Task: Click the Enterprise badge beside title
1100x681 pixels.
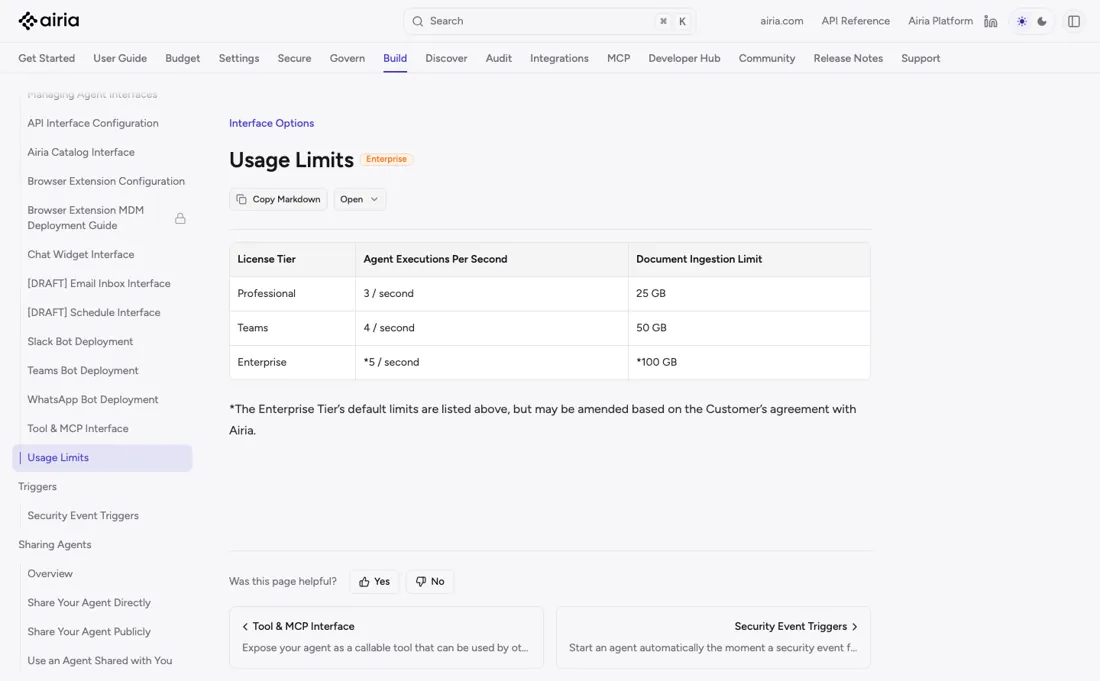Action: (387, 159)
